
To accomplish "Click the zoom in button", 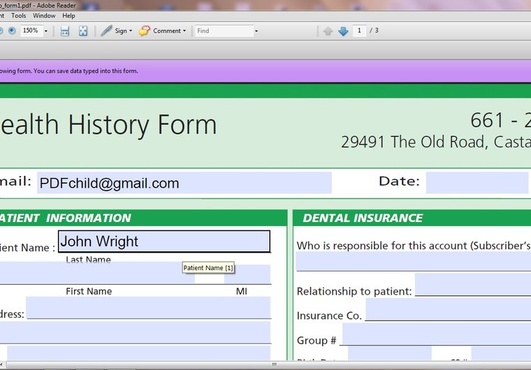I will pos(12,31).
